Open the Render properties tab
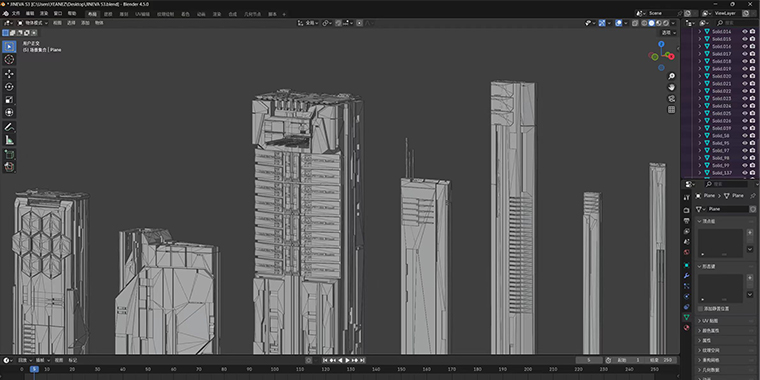760x380 pixels. click(686, 210)
